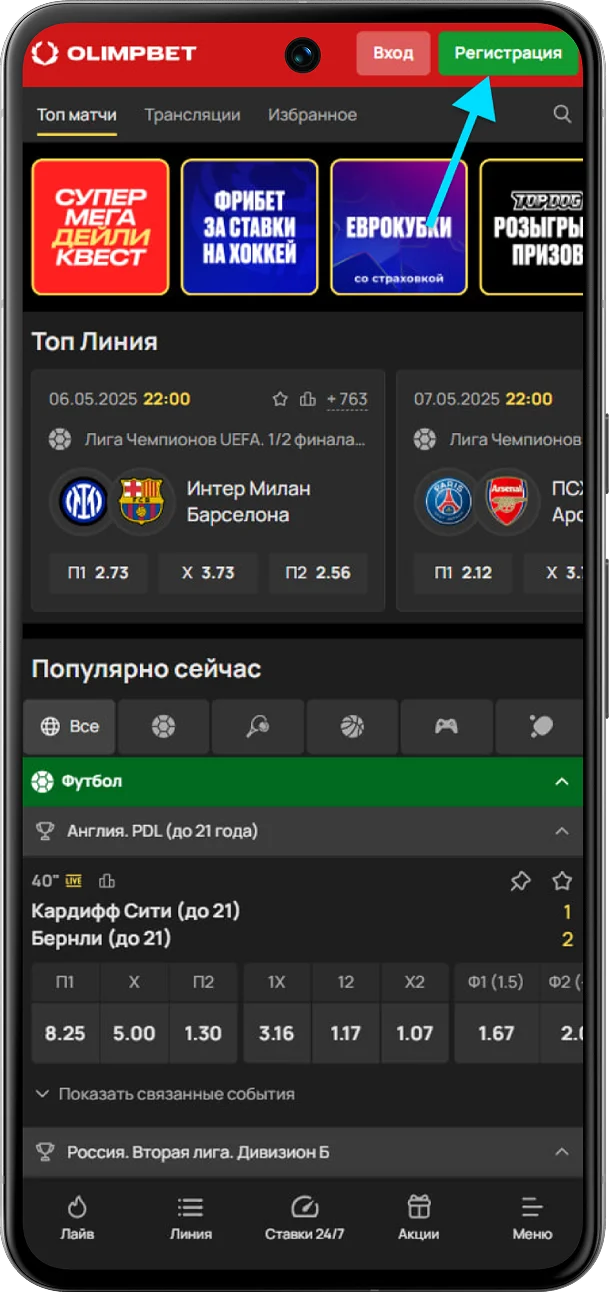Select П1 odds 2.73 for Inter Milan

99,573
